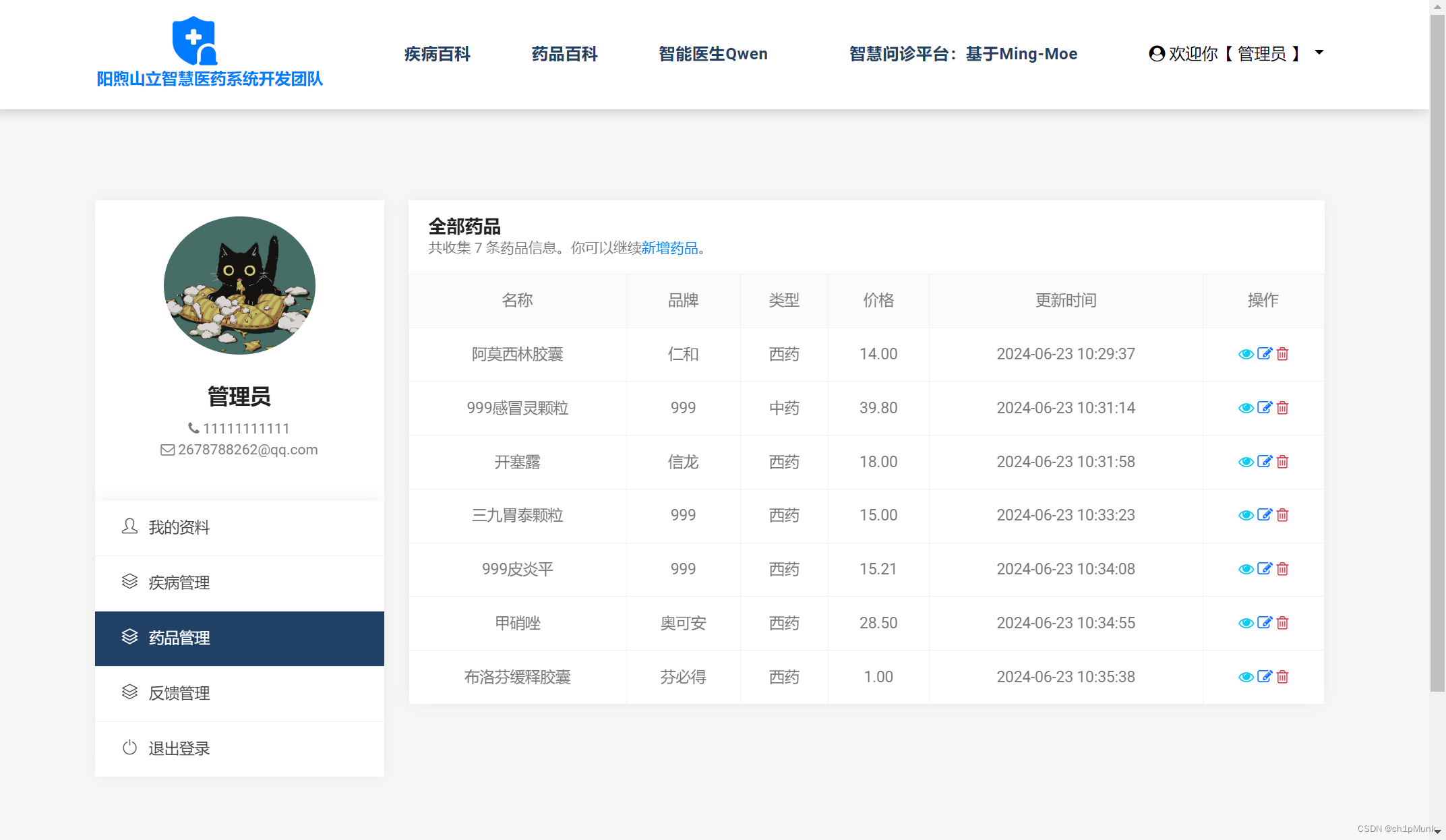The image size is (1446, 840).
Task: Click the price 15.21 cell
Action: (878, 570)
